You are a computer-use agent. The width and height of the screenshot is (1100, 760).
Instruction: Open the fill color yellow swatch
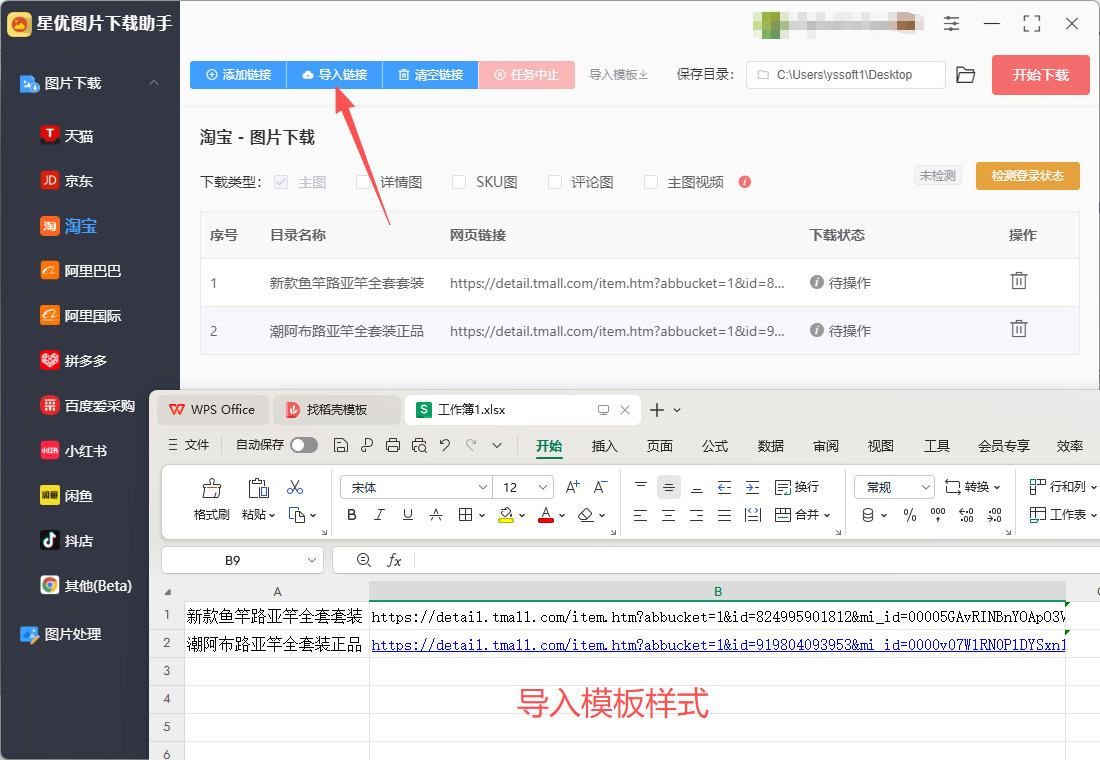coord(506,515)
